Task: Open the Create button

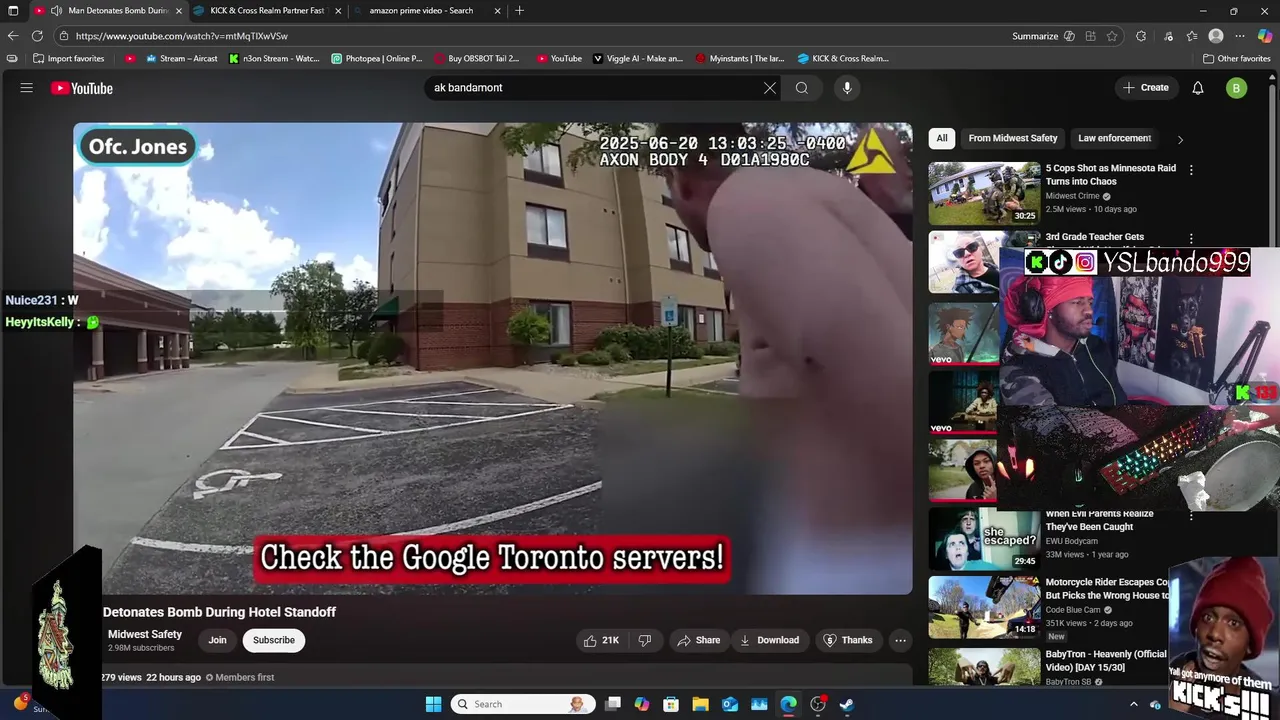Action: point(1145,88)
